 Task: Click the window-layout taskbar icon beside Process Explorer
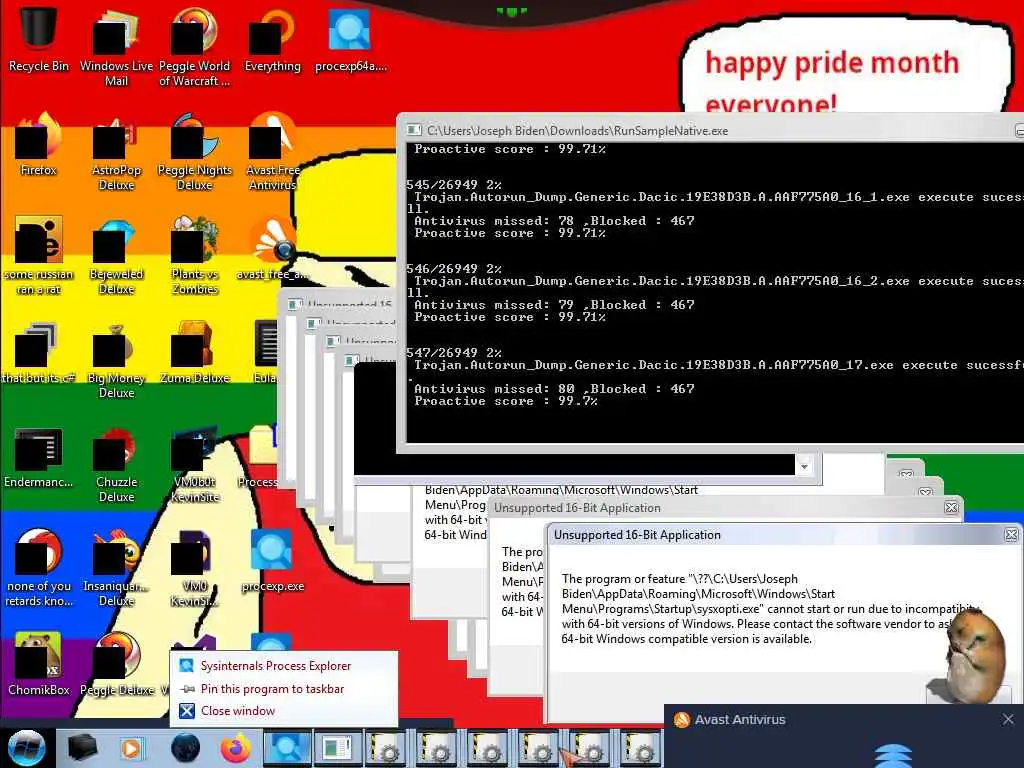tap(338, 748)
